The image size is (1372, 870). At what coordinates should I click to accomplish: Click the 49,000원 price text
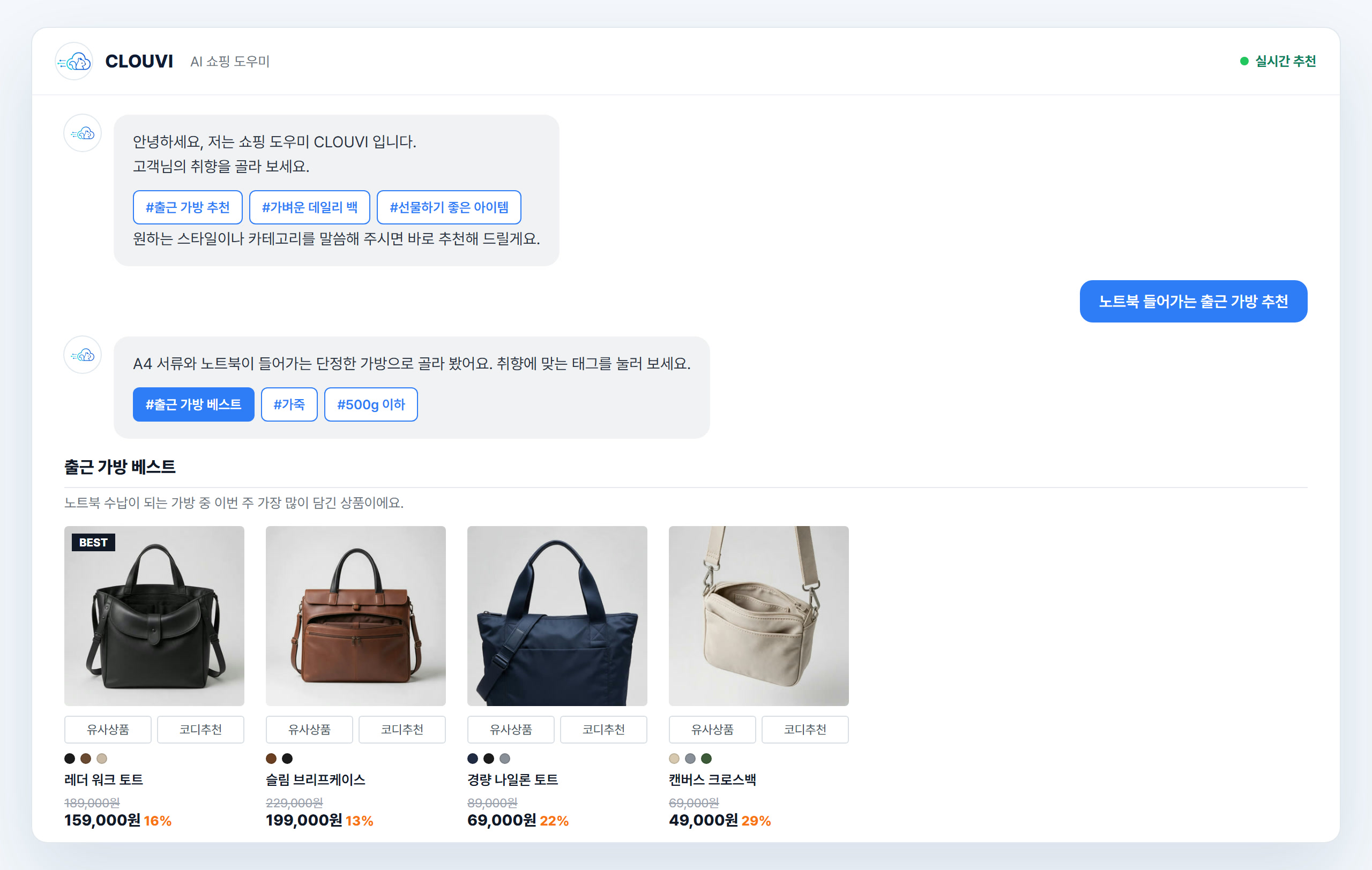[703, 820]
